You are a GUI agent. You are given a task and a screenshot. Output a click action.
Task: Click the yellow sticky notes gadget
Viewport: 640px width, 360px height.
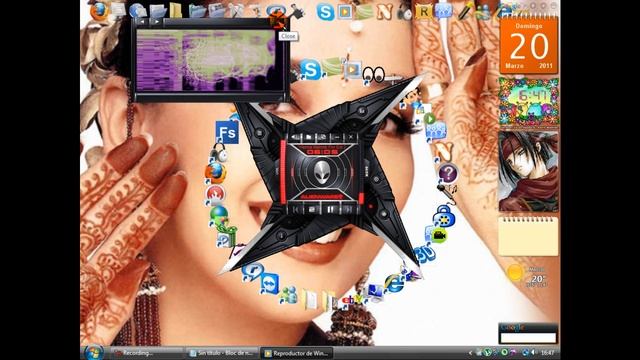[528, 236]
